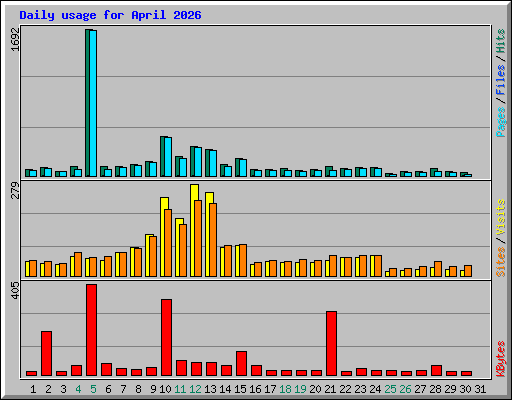Click day 28 on the x-axis
The image size is (512, 400).
pyautogui.click(x=435, y=389)
